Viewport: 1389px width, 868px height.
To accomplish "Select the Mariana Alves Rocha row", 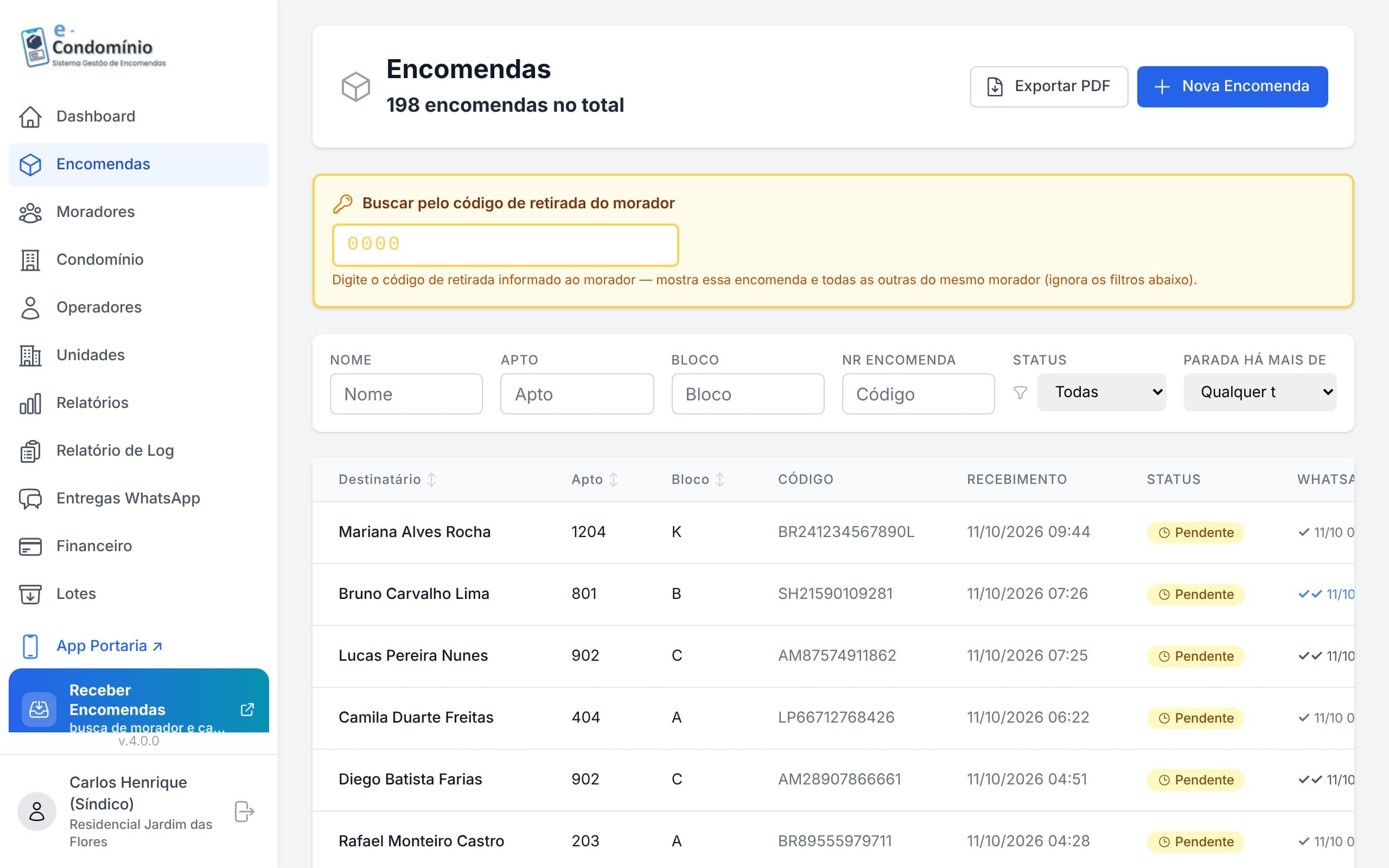I will 833,532.
